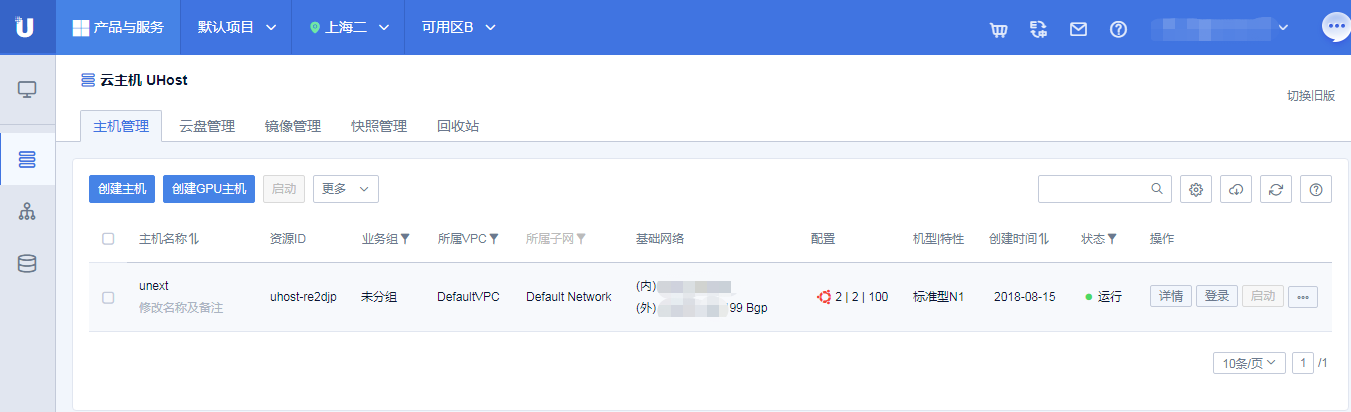Switch to 回收站 tab
This screenshot has height=412, width=1351.
pyautogui.click(x=458, y=126)
